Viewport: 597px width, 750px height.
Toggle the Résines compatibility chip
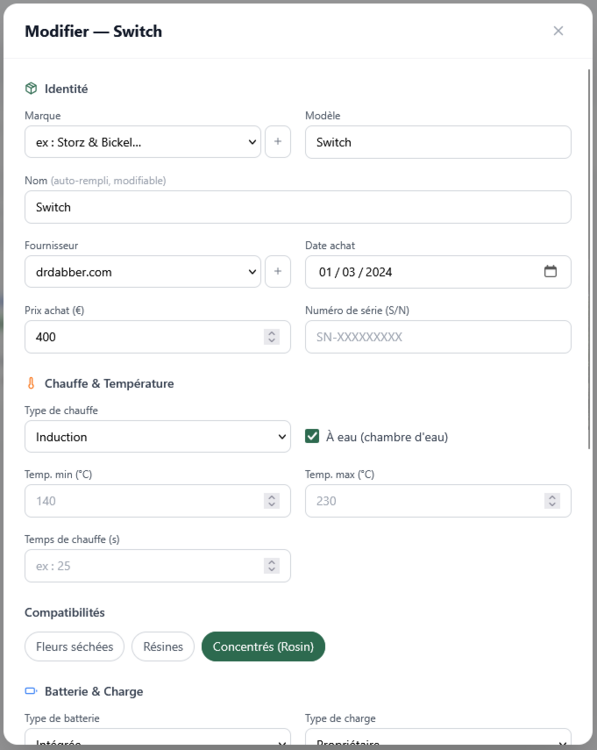pyautogui.click(x=163, y=647)
